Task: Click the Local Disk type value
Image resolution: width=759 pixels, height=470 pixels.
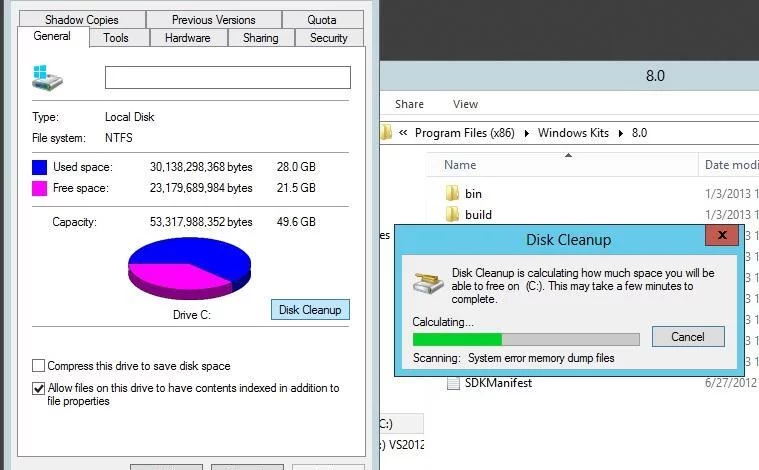Action: click(129, 117)
